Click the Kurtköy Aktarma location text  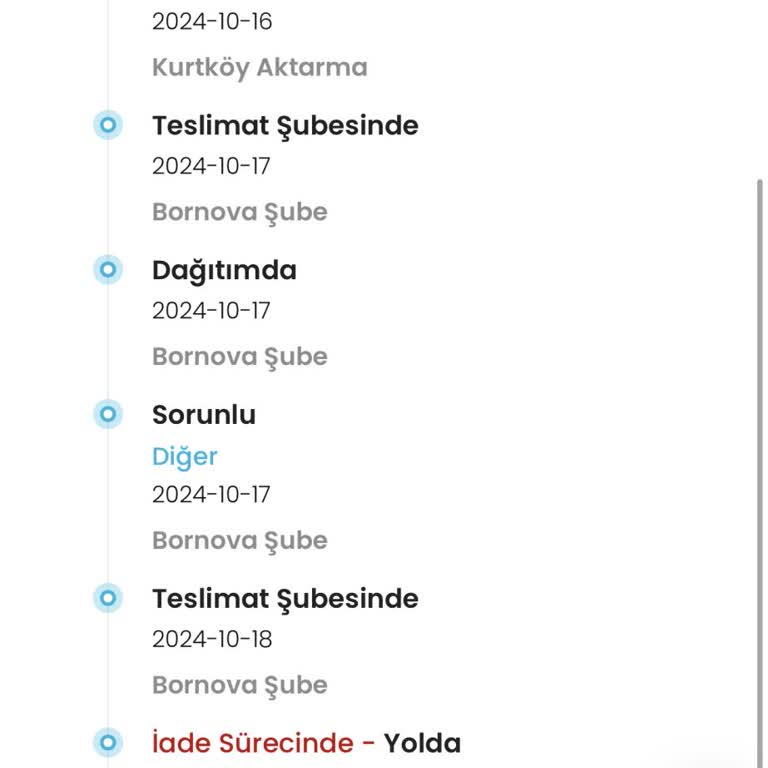260,67
